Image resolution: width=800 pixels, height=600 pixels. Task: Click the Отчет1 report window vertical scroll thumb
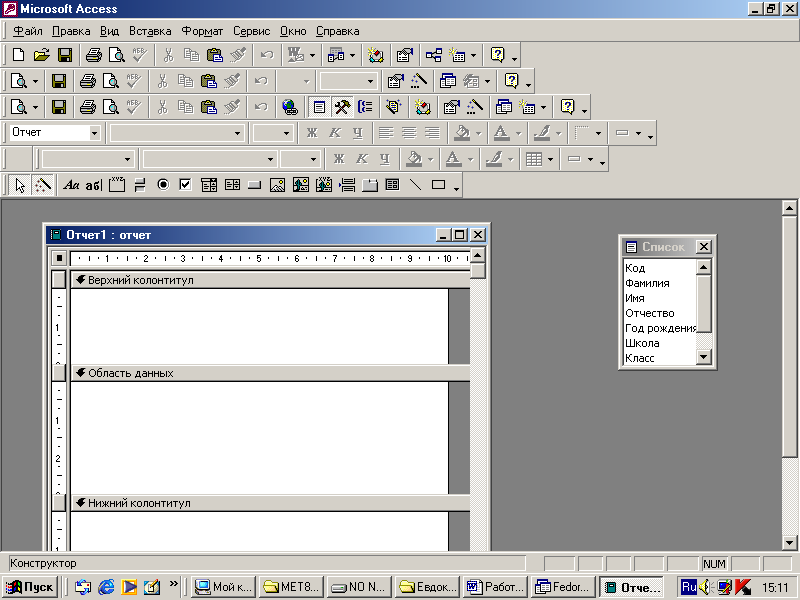tap(478, 270)
